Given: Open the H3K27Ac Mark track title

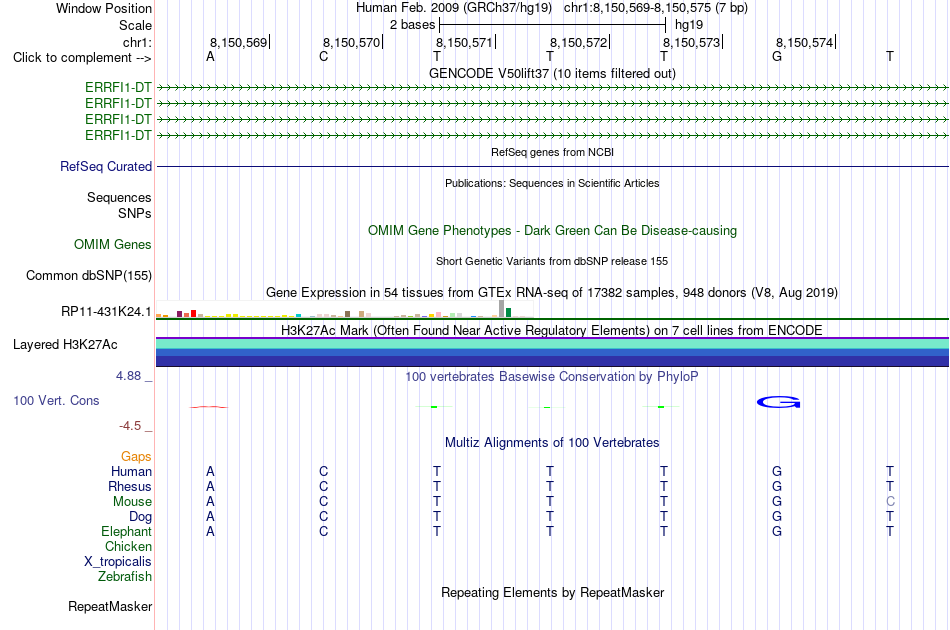Looking at the screenshot, I should 552,330.
